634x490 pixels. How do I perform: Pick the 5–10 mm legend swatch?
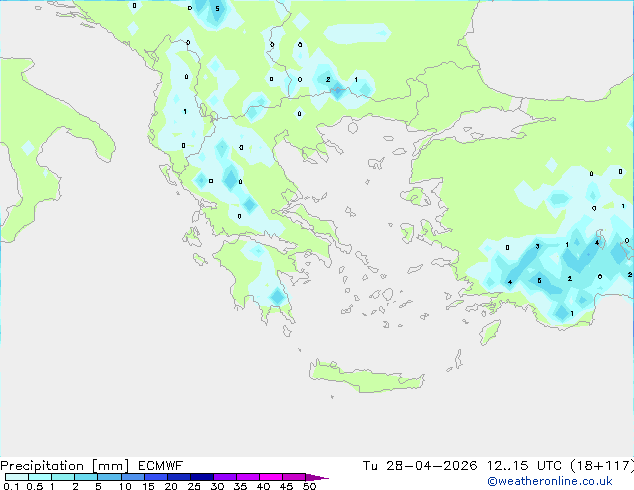(109, 477)
